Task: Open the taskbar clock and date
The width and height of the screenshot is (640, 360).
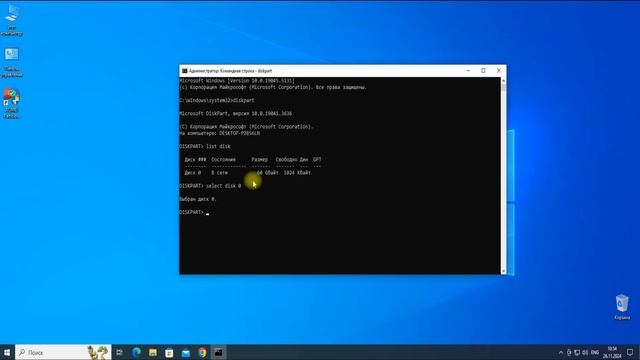Action: (x=612, y=352)
